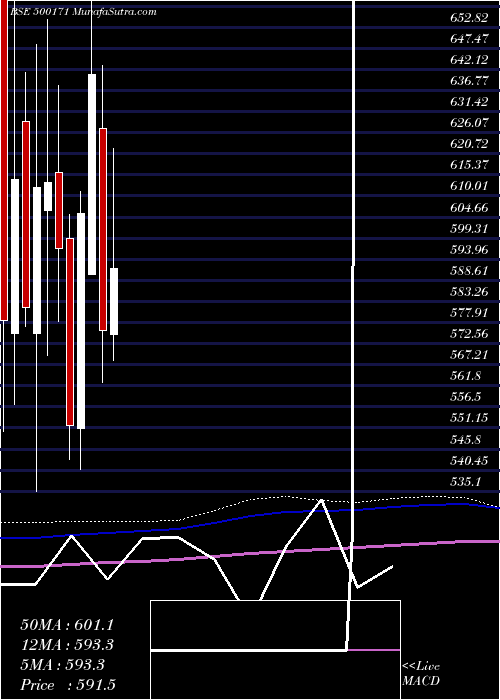Click the 583.26 price axis label
Screen dimensions: 500x700
coord(469,292)
